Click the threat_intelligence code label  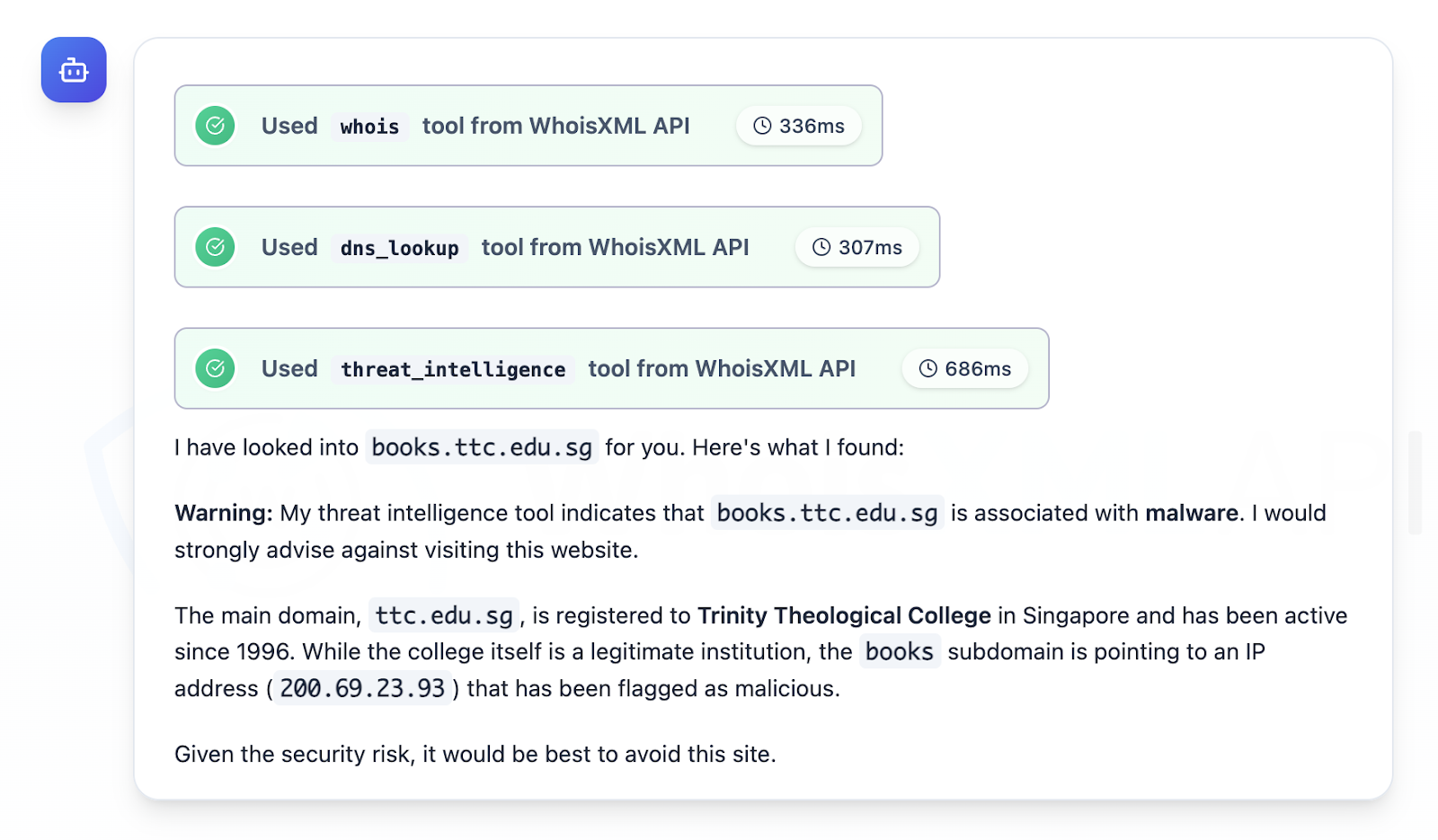tap(453, 369)
